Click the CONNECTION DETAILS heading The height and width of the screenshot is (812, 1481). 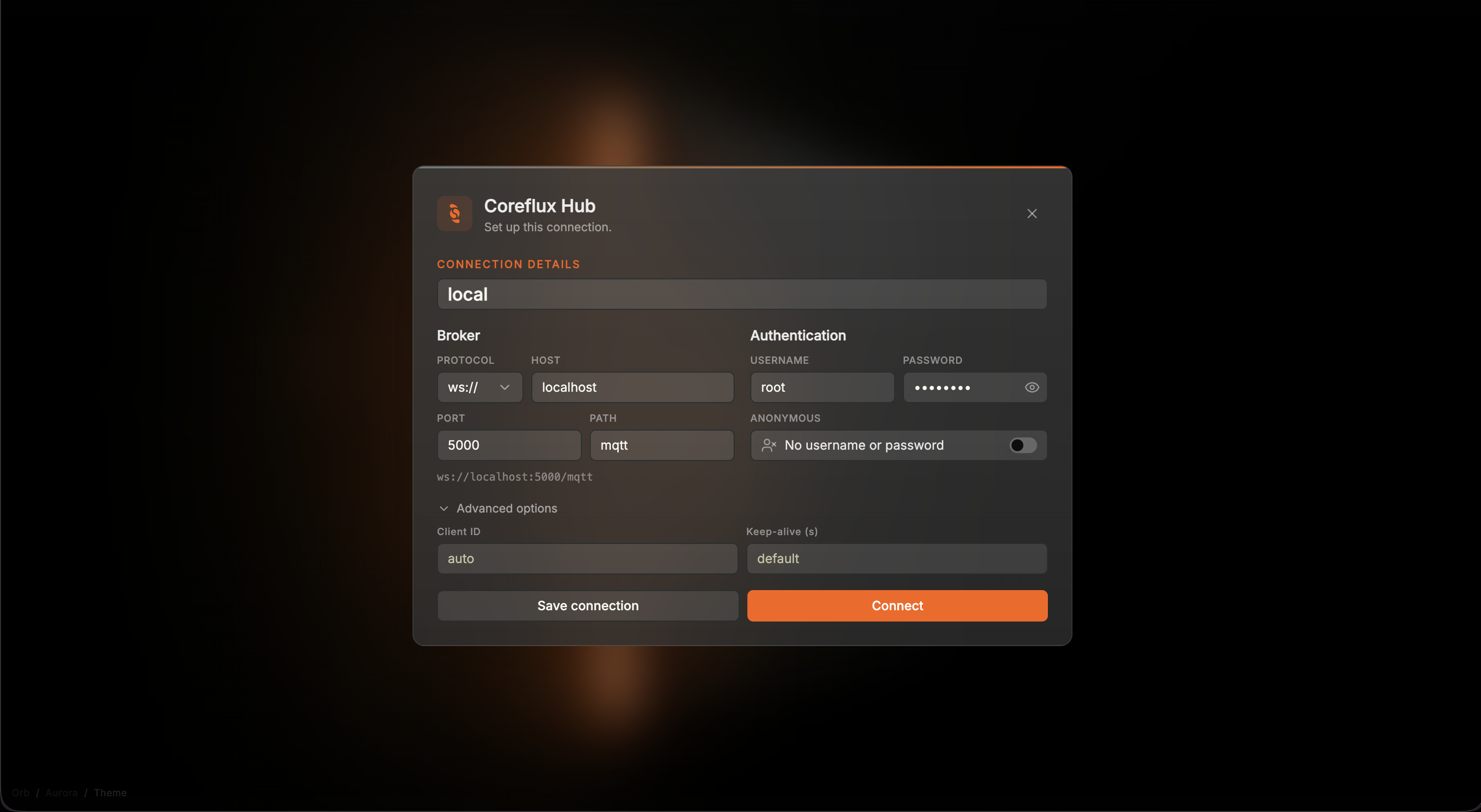508,264
